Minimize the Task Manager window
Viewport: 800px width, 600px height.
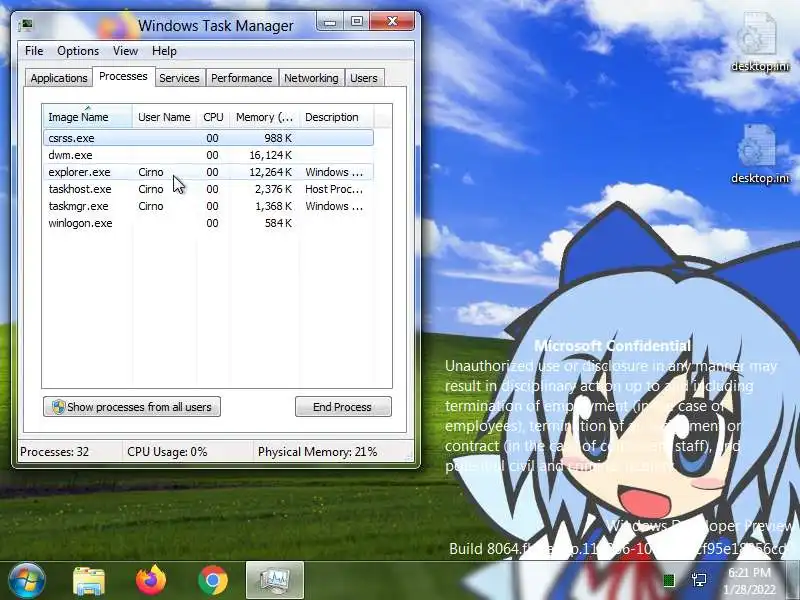tap(330, 21)
